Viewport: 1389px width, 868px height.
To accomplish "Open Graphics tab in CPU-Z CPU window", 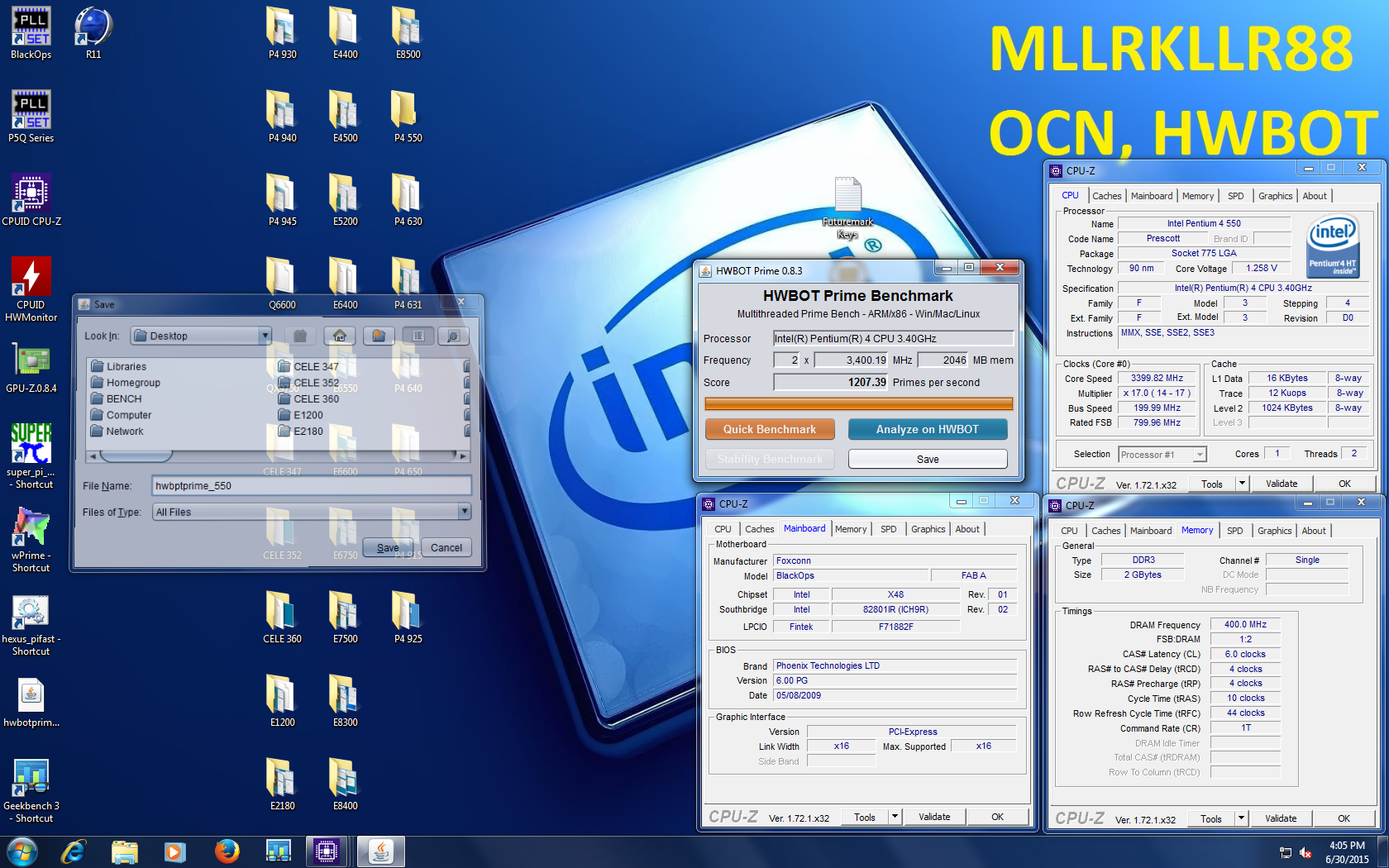I will (1275, 196).
